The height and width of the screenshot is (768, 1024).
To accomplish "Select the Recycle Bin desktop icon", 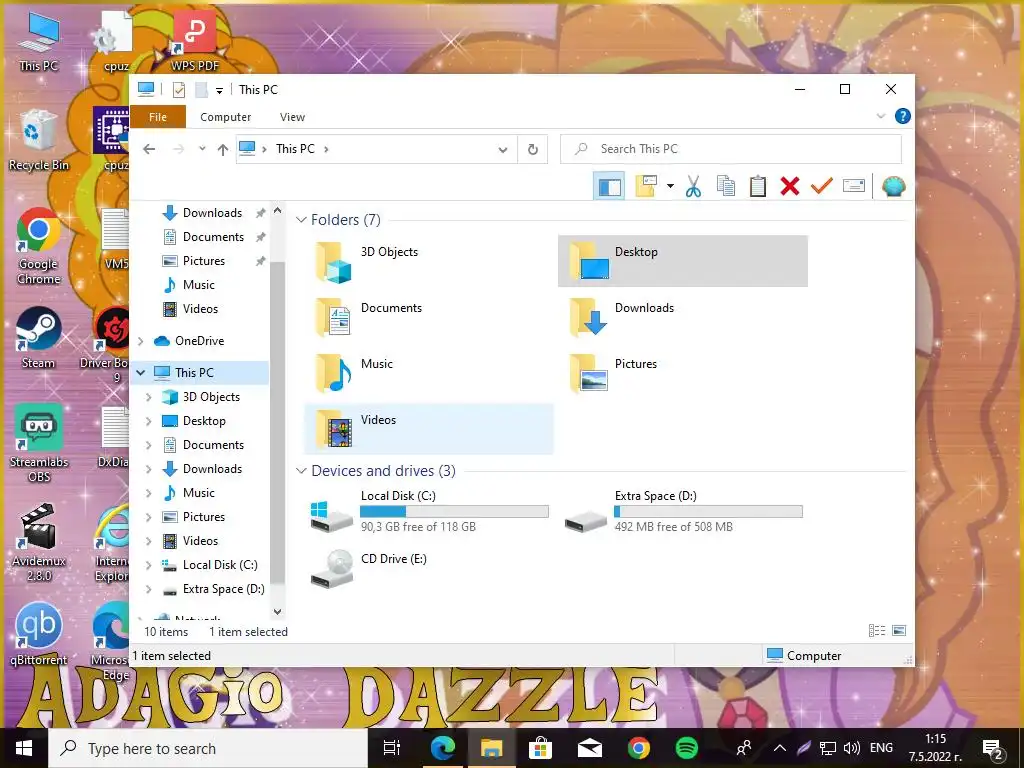I will (x=39, y=141).
